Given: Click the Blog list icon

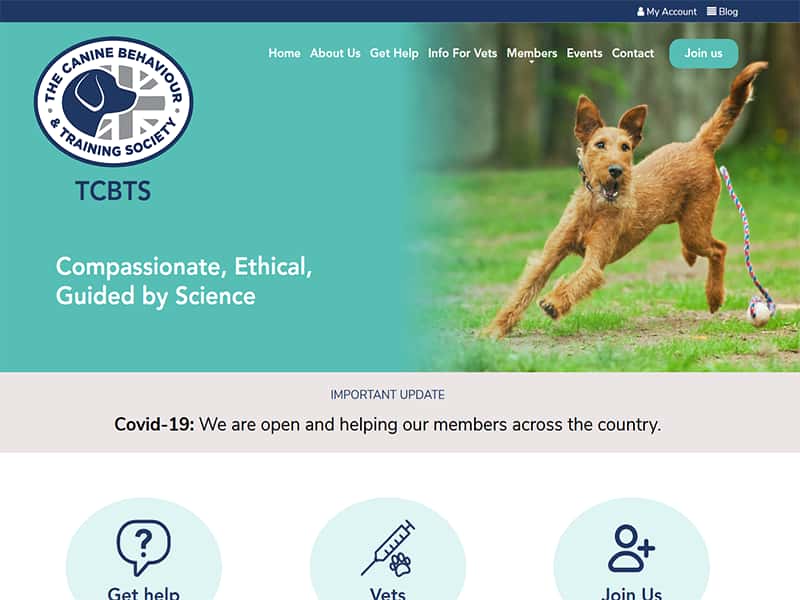Looking at the screenshot, I should tap(711, 11).
